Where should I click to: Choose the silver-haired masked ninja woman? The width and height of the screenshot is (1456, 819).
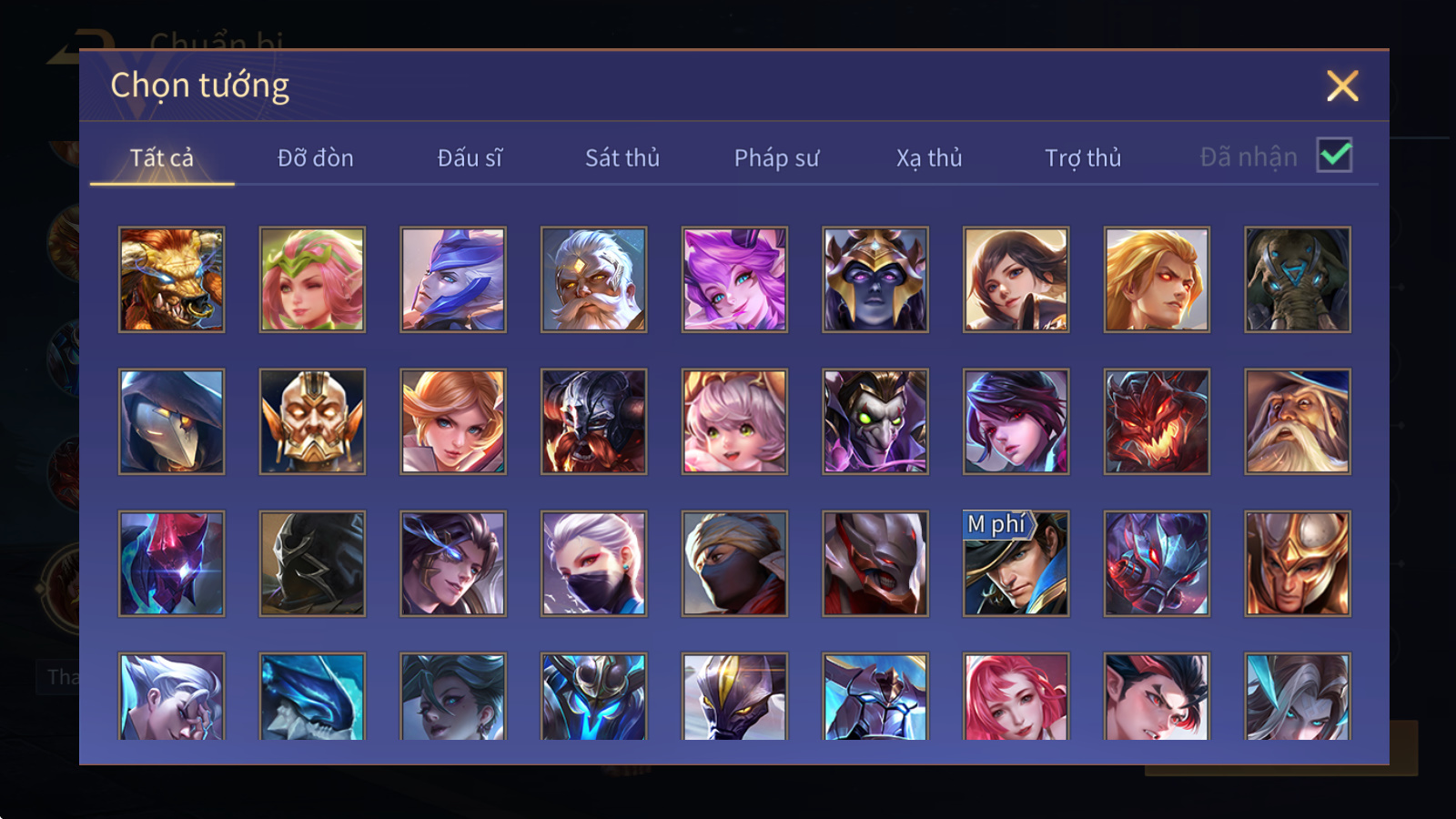pyautogui.click(x=593, y=563)
